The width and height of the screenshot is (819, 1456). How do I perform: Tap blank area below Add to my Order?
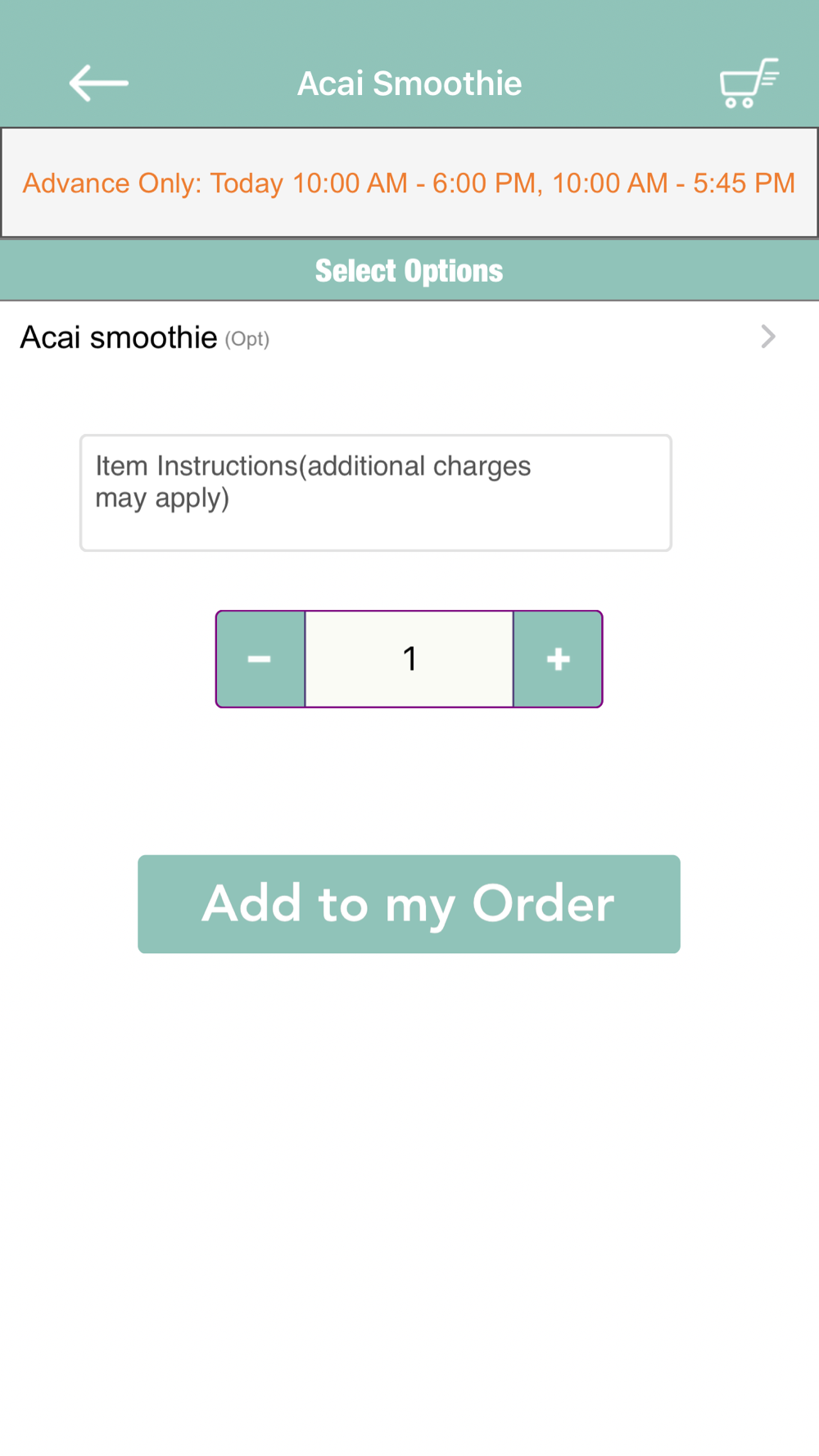(x=409, y=1187)
